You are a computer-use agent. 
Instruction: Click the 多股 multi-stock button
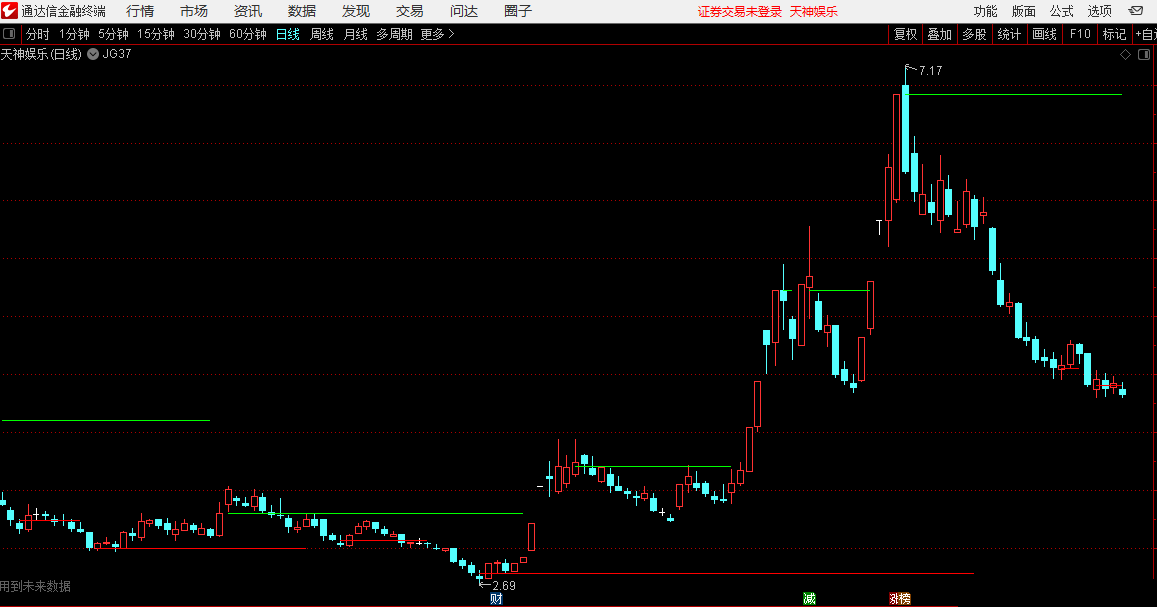[x=974, y=34]
